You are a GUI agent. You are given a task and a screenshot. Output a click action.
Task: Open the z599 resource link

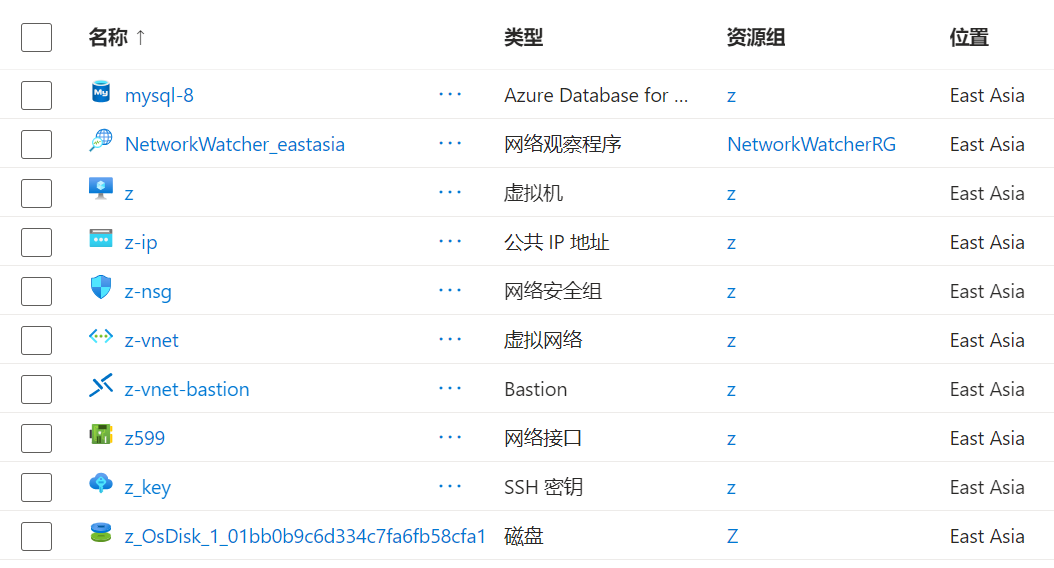pyautogui.click(x=145, y=438)
